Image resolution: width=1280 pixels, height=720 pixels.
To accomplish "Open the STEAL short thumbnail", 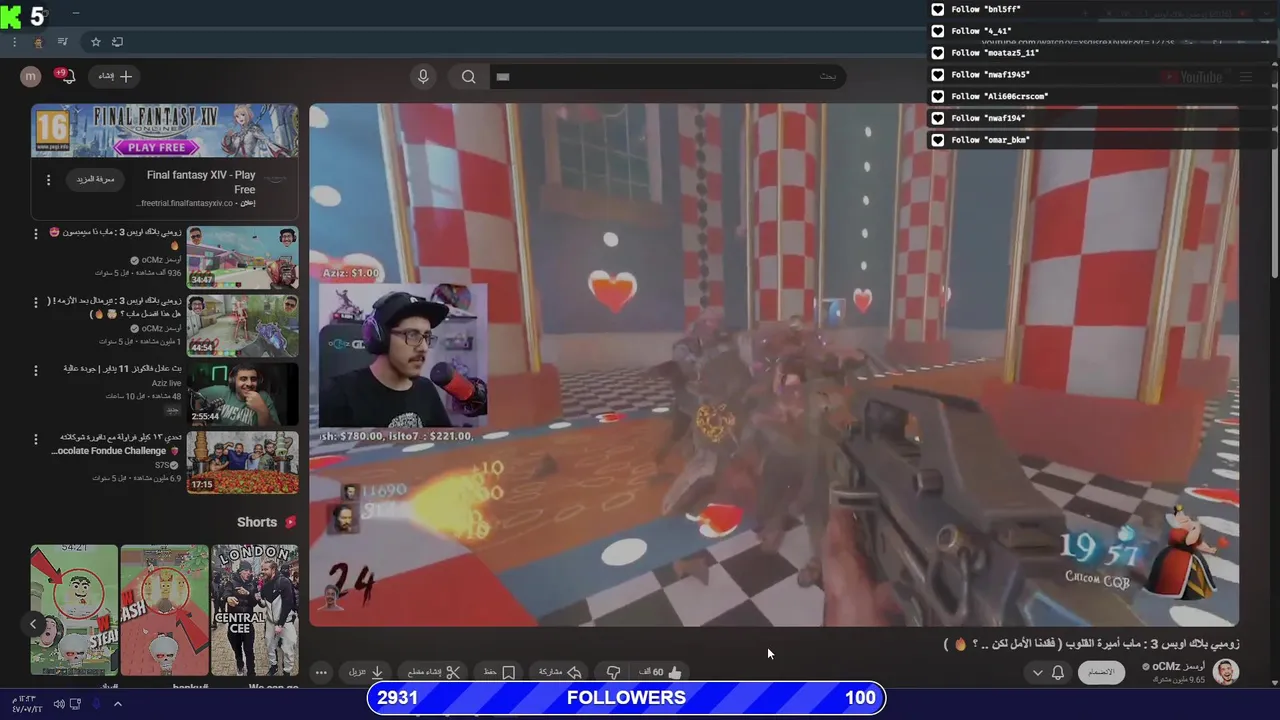I will (74, 610).
